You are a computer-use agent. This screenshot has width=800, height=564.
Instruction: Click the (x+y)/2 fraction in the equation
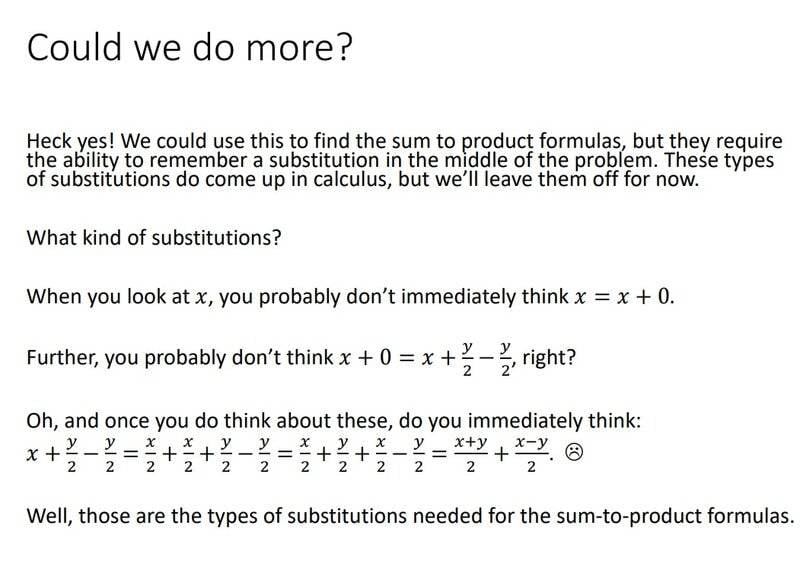(469, 455)
